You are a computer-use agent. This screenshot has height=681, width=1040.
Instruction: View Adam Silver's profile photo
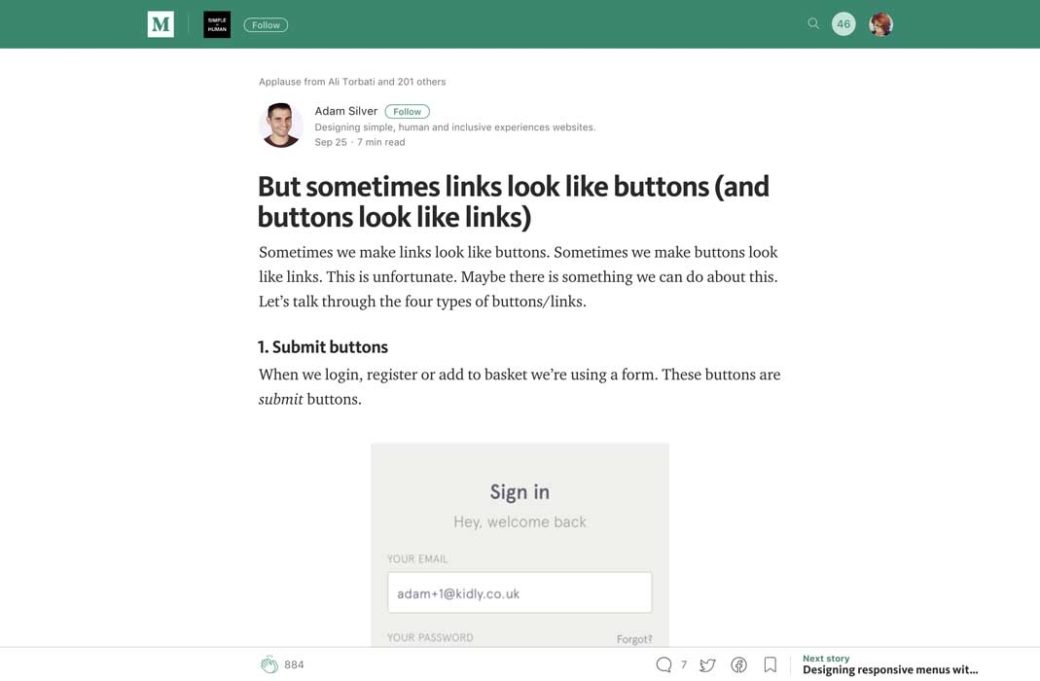[x=281, y=126]
